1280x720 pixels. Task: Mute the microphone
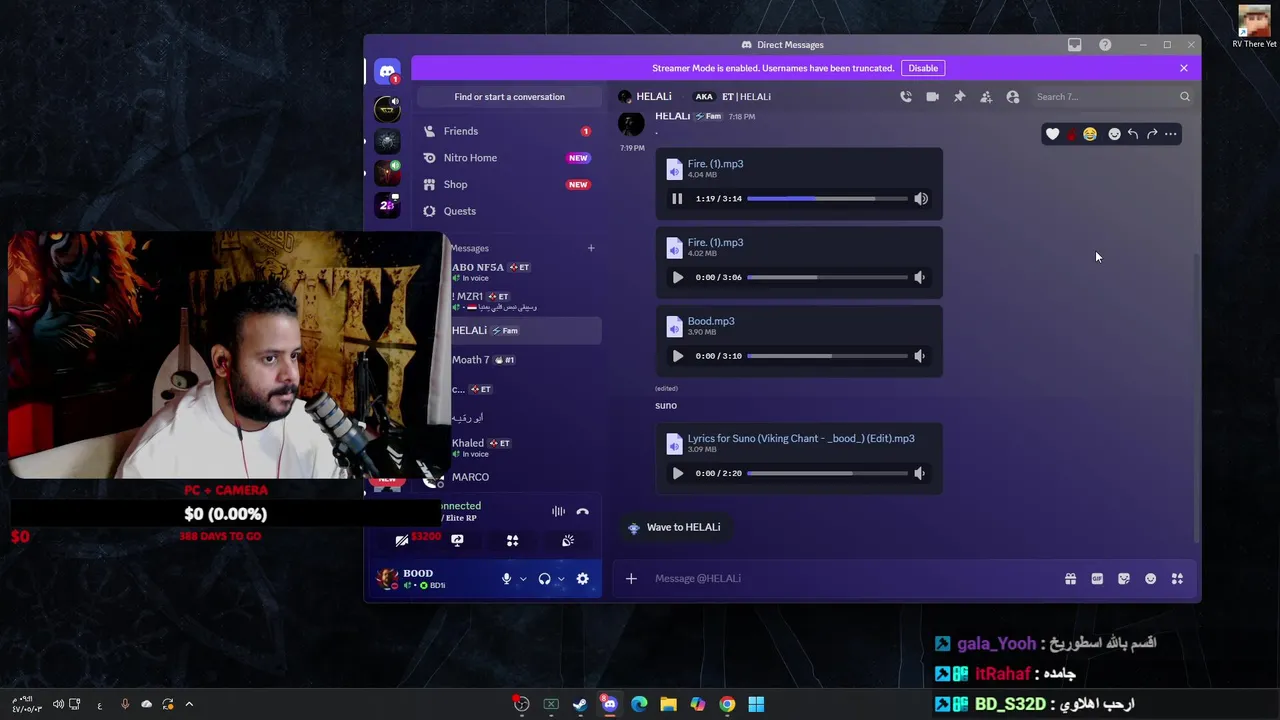pyautogui.click(x=506, y=579)
